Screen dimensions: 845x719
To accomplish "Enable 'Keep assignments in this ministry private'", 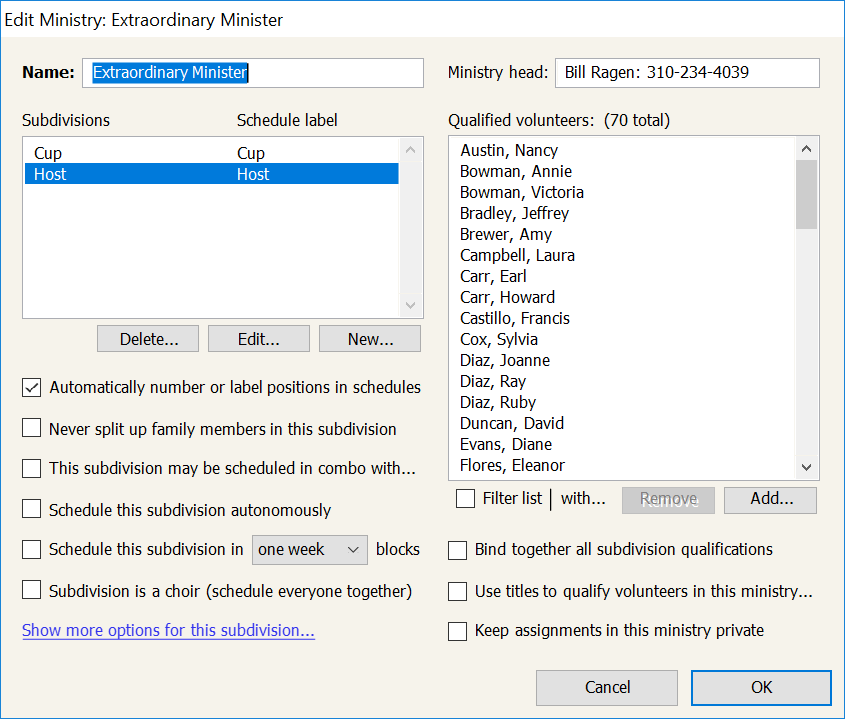I will pos(458,631).
